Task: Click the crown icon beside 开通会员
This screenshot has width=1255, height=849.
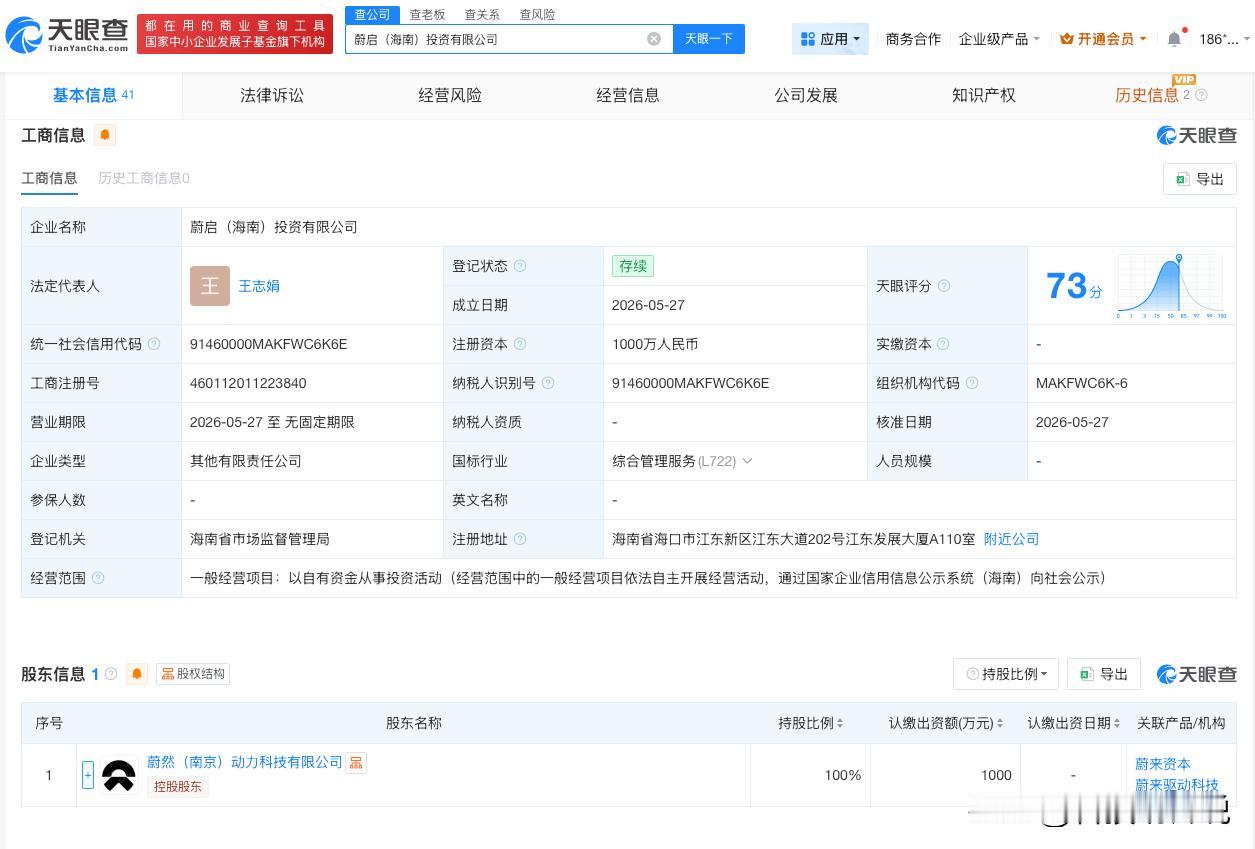Action: coord(1066,39)
